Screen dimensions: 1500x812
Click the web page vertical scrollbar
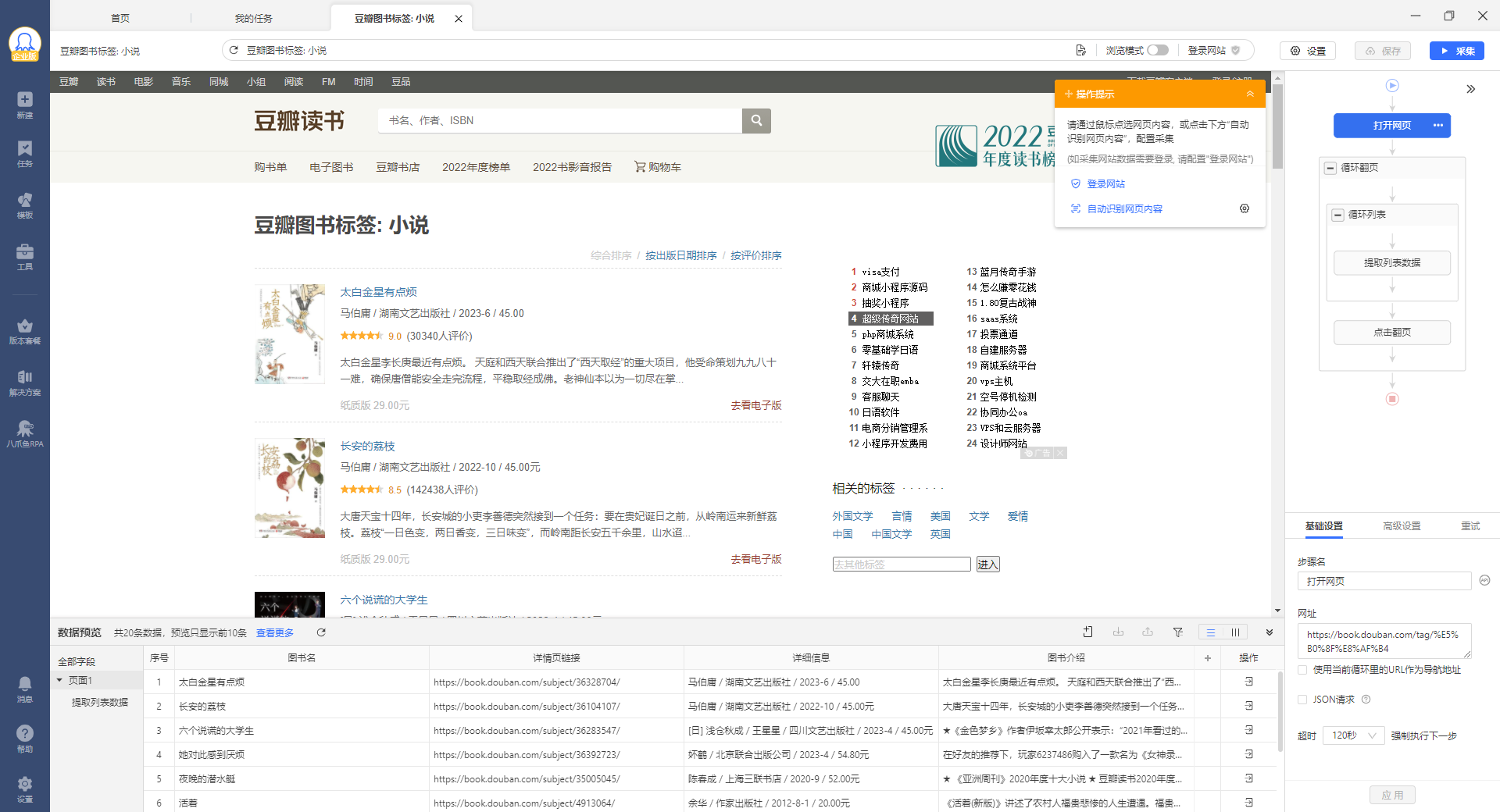[1277, 125]
